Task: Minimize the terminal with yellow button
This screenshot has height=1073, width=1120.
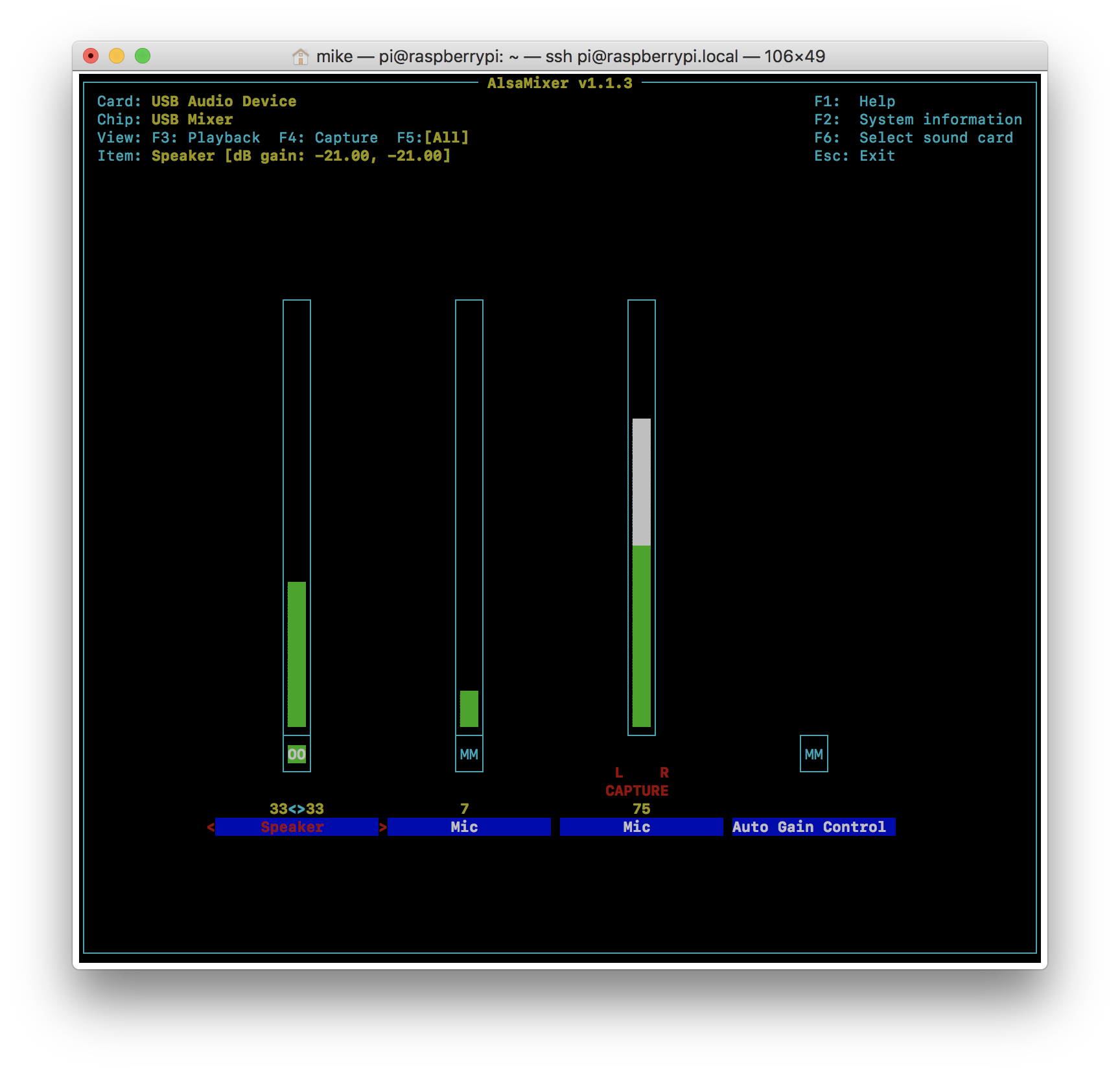Action: (x=117, y=56)
